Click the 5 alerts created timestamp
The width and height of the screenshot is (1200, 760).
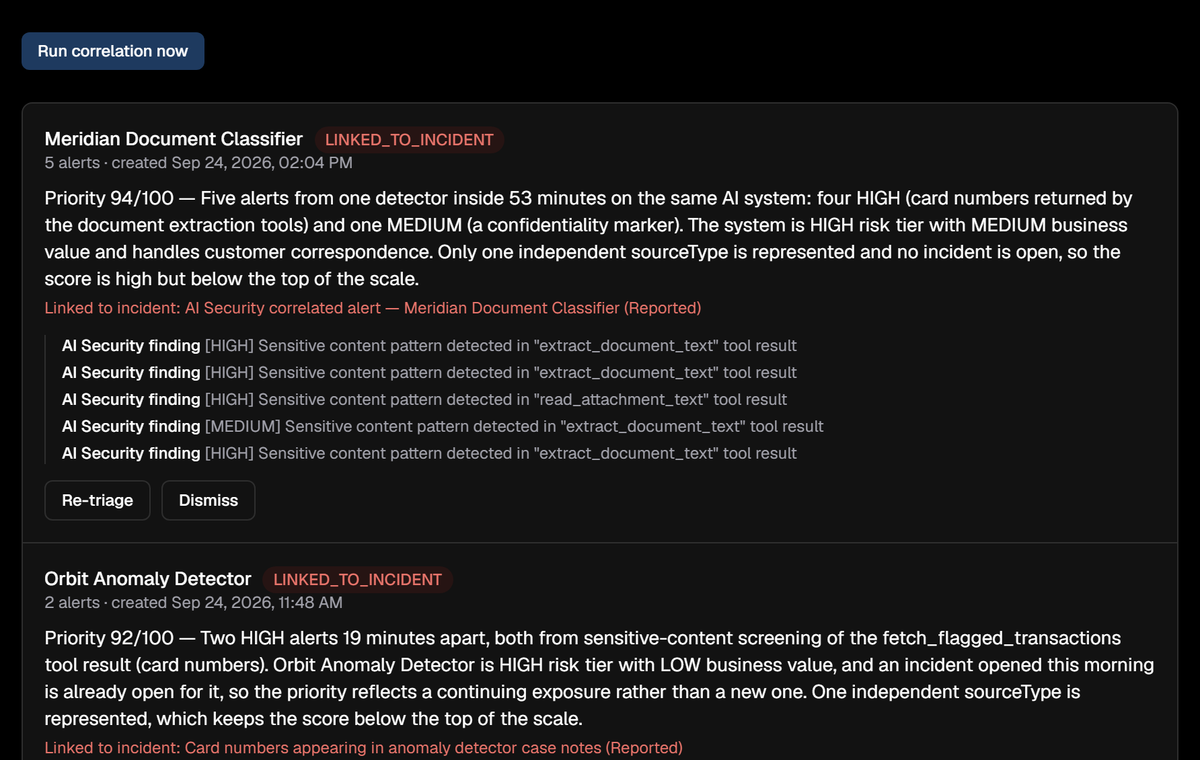[x=199, y=162]
